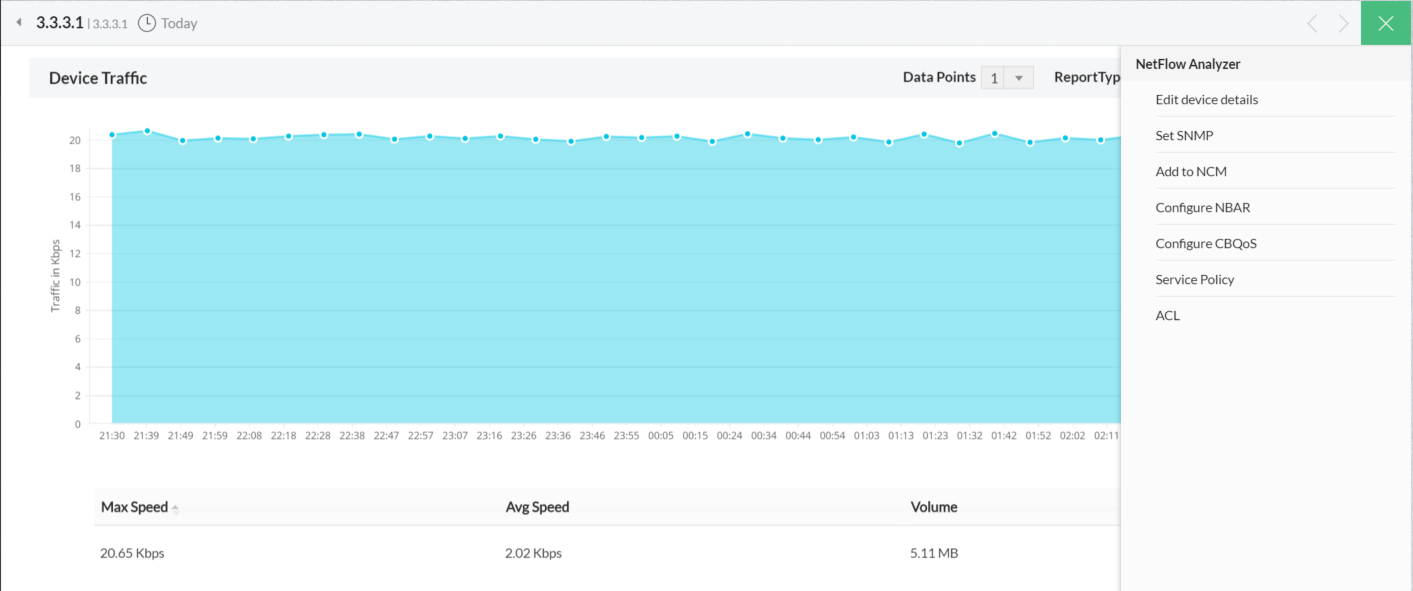The width and height of the screenshot is (1413, 591).
Task: Select Add to NCM option
Action: point(1190,172)
